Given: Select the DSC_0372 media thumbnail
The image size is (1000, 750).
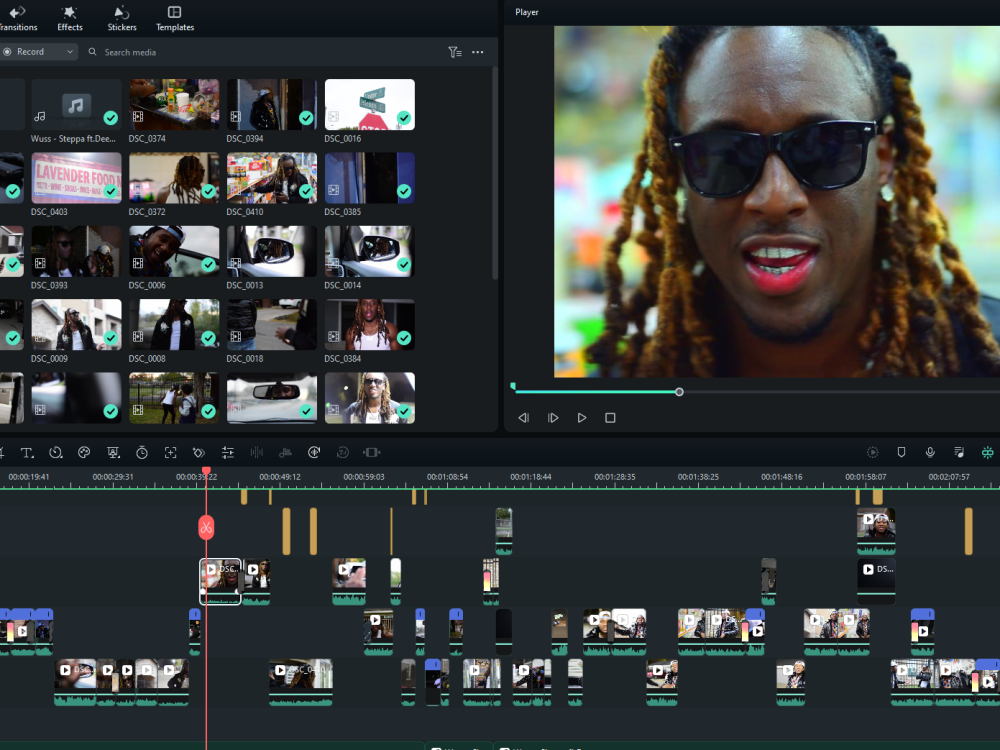Looking at the screenshot, I should [x=174, y=178].
